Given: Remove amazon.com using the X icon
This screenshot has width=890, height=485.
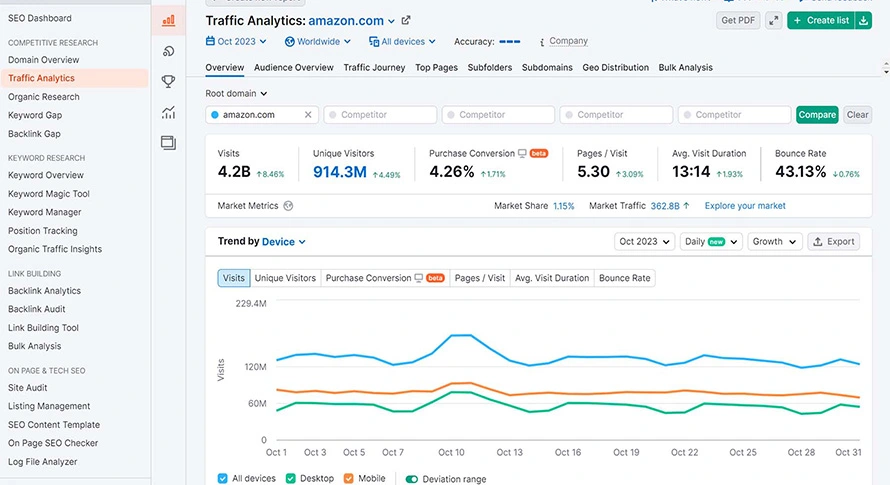Looking at the screenshot, I should tap(308, 115).
